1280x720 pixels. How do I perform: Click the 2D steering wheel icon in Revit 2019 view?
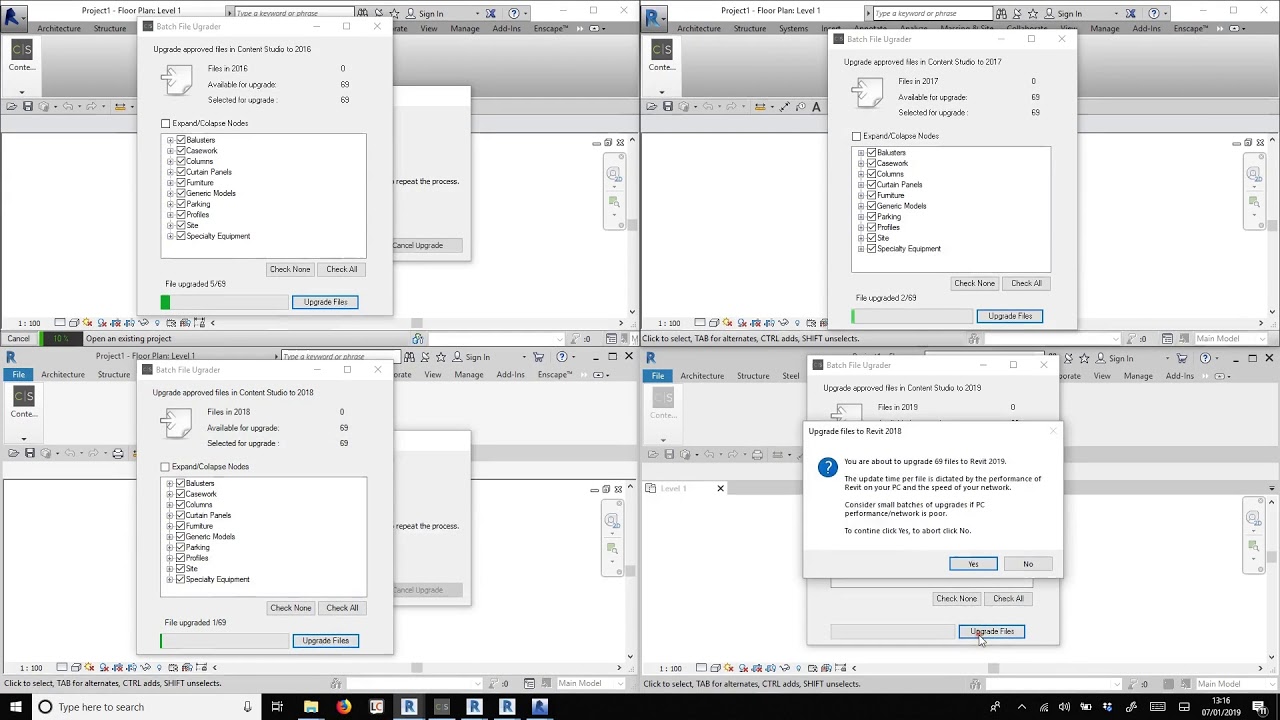(x=1253, y=519)
